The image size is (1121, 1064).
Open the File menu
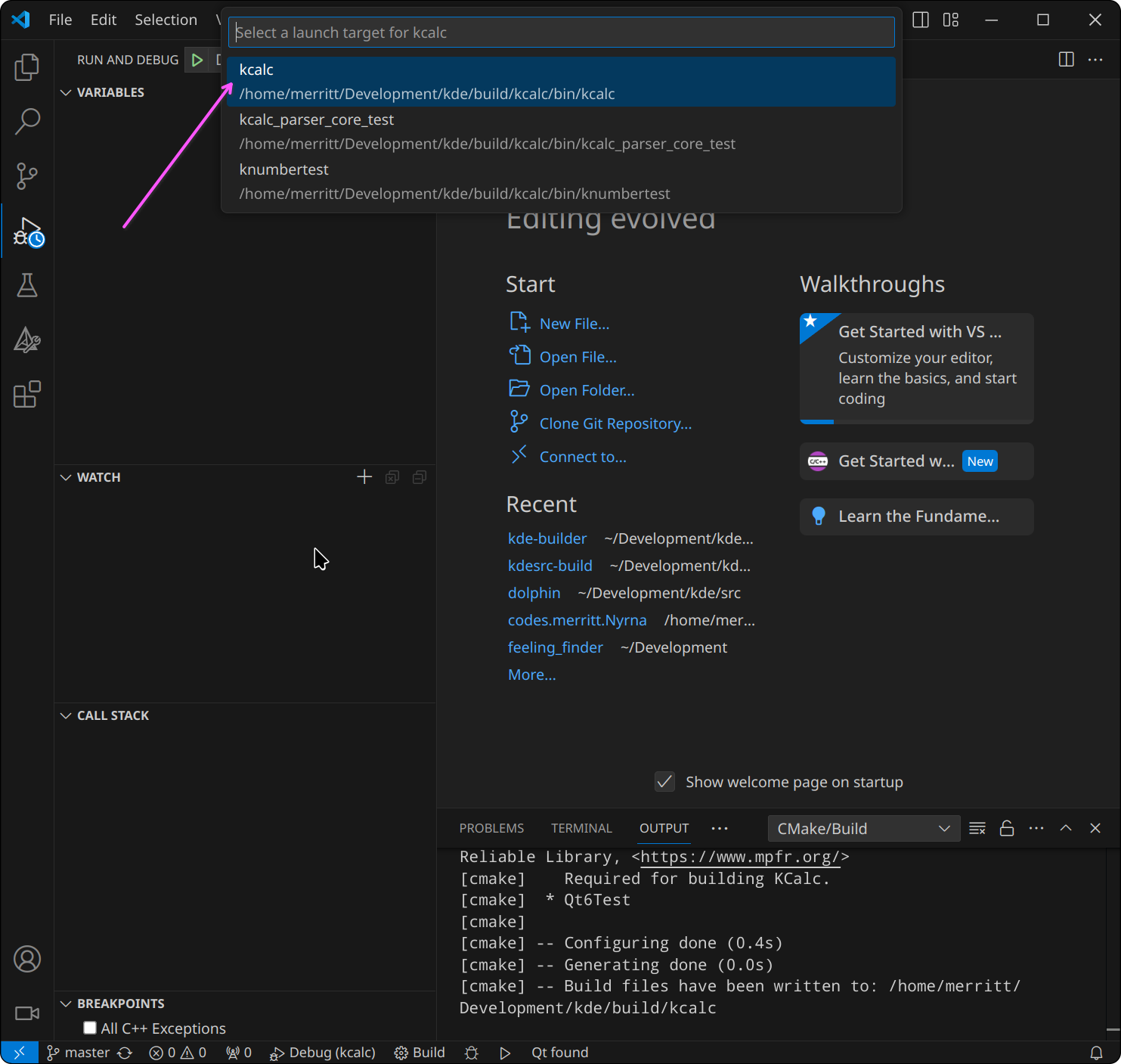click(x=60, y=20)
